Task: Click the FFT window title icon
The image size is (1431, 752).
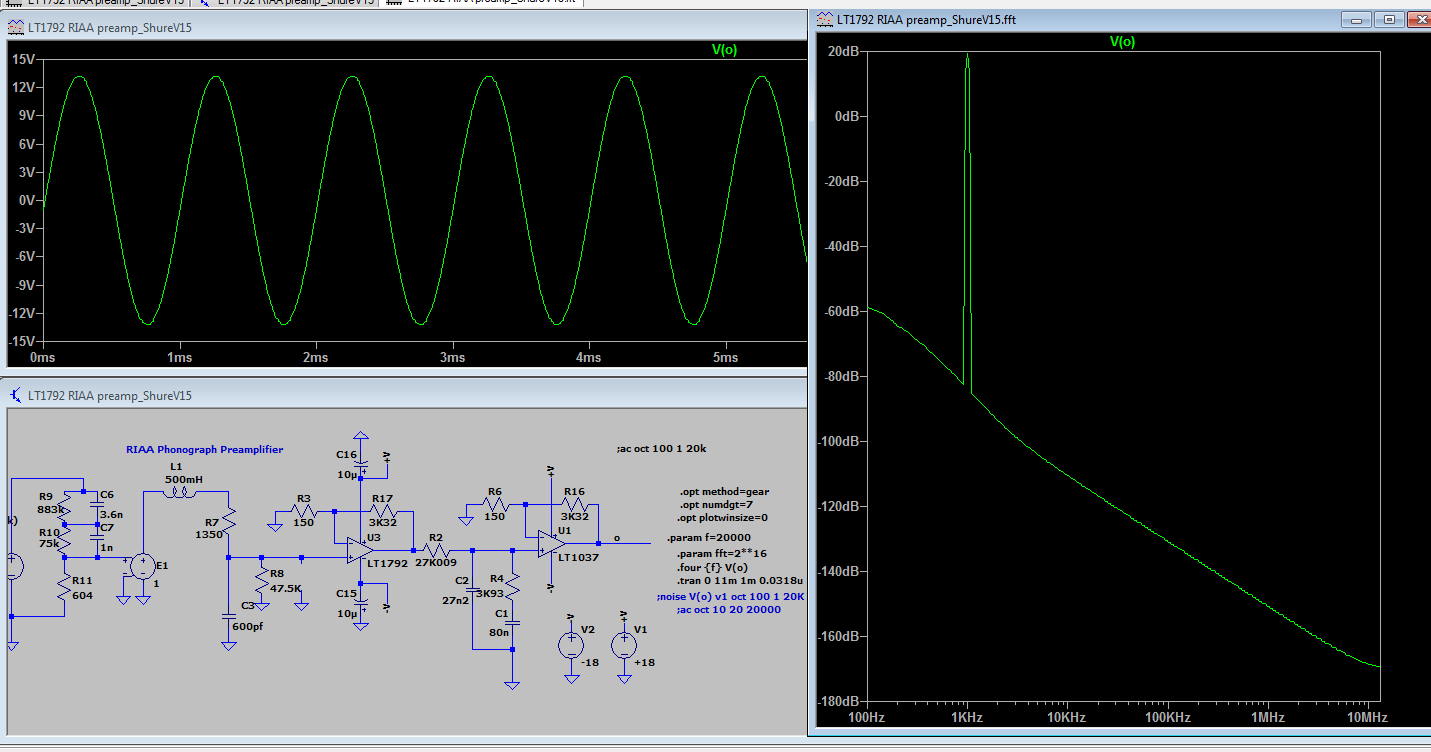Action: 825,18
